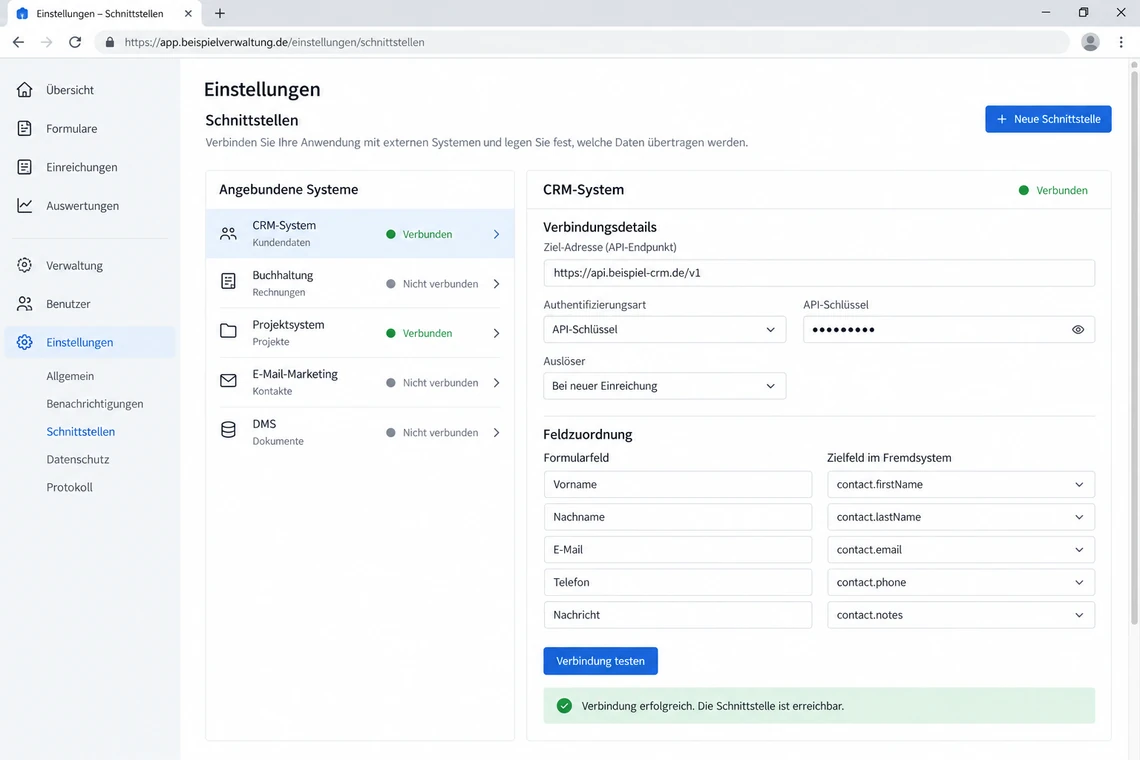The width and height of the screenshot is (1140, 760).
Task: Click the Verwaltung gear icon
Action: (x=25, y=265)
